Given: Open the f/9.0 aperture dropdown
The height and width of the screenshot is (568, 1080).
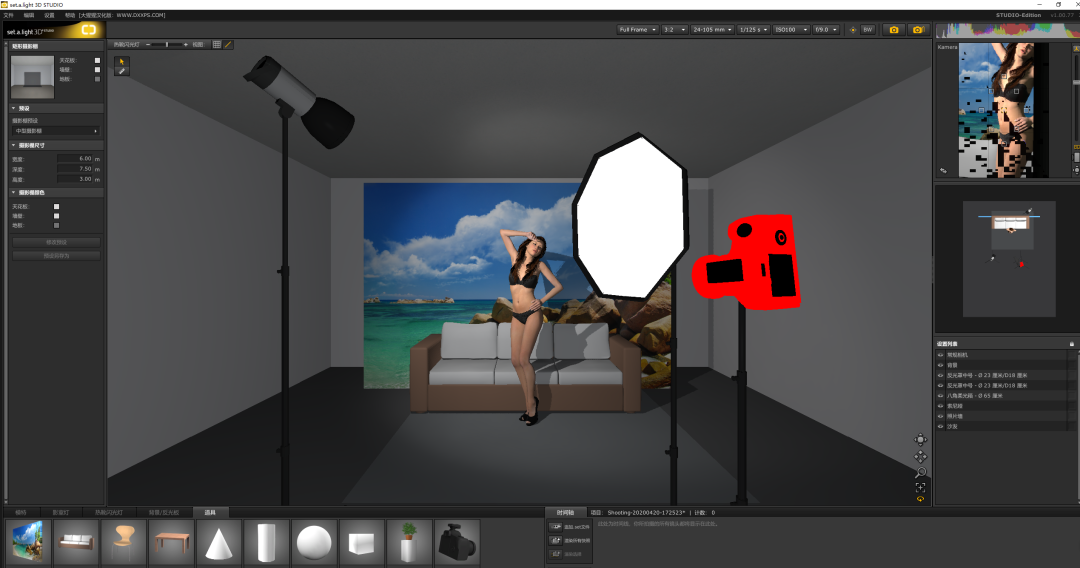Looking at the screenshot, I should [826, 30].
